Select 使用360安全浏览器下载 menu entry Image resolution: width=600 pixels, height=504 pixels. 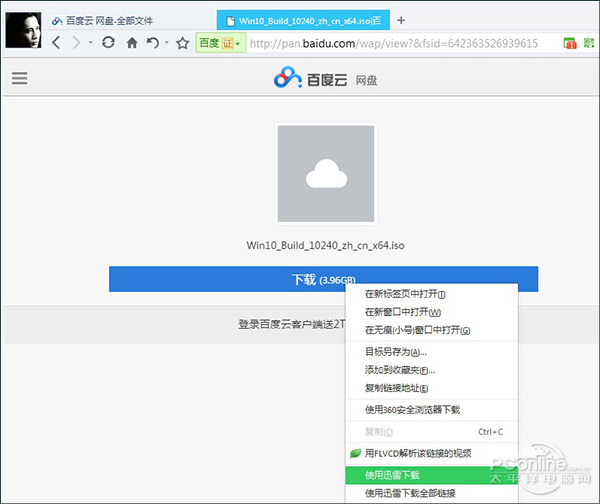tap(432, 409)
